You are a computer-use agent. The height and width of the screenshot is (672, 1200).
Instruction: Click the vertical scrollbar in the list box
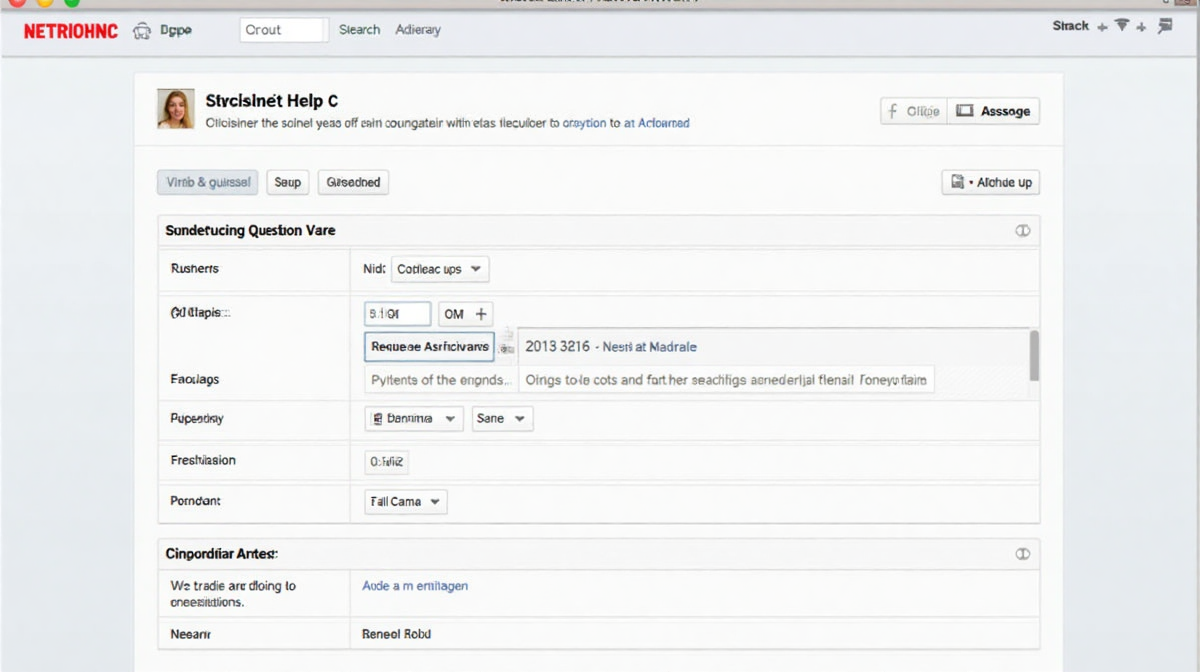1034,355
